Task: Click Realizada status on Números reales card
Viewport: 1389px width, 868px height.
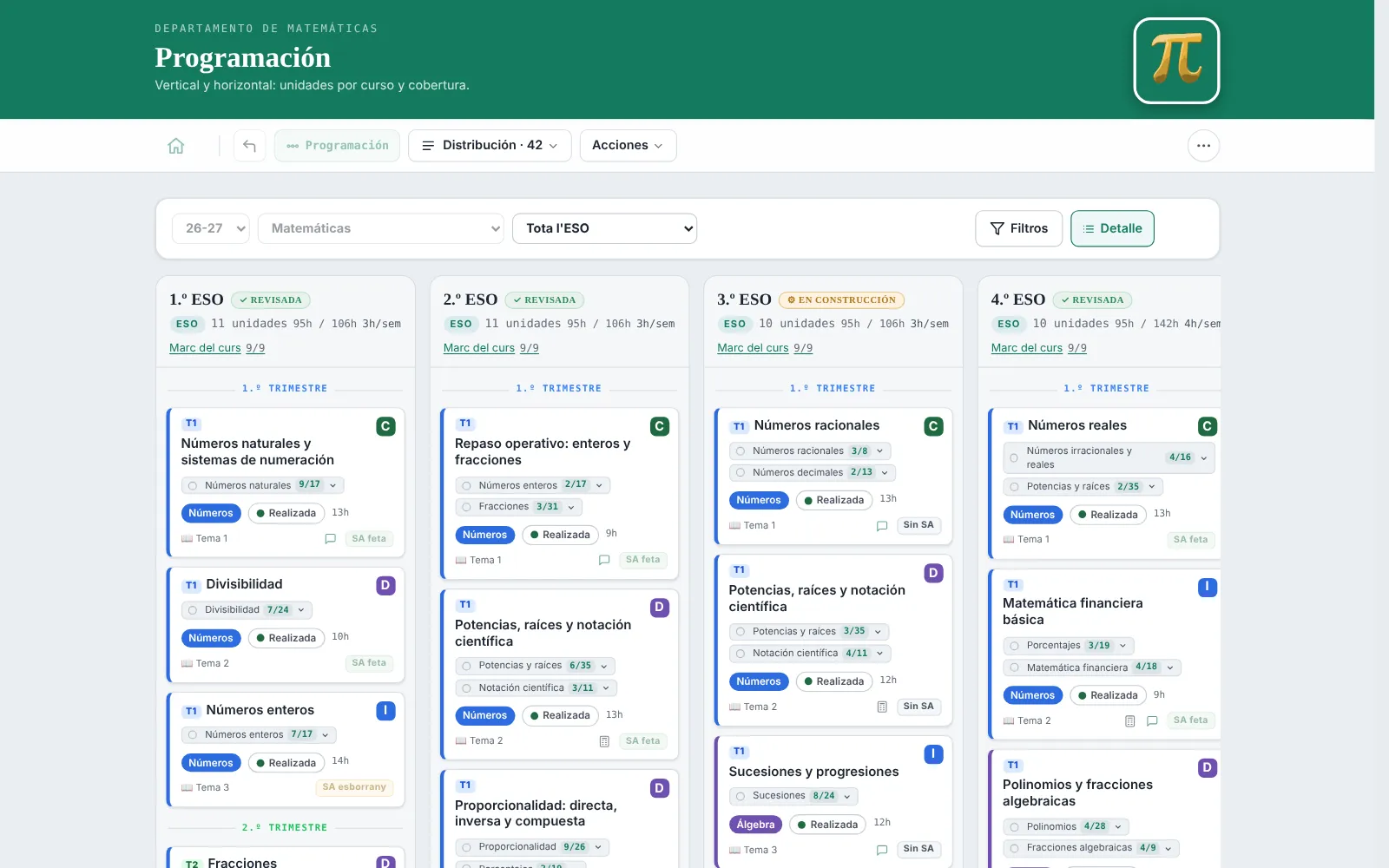Action: coord(1108,515)
